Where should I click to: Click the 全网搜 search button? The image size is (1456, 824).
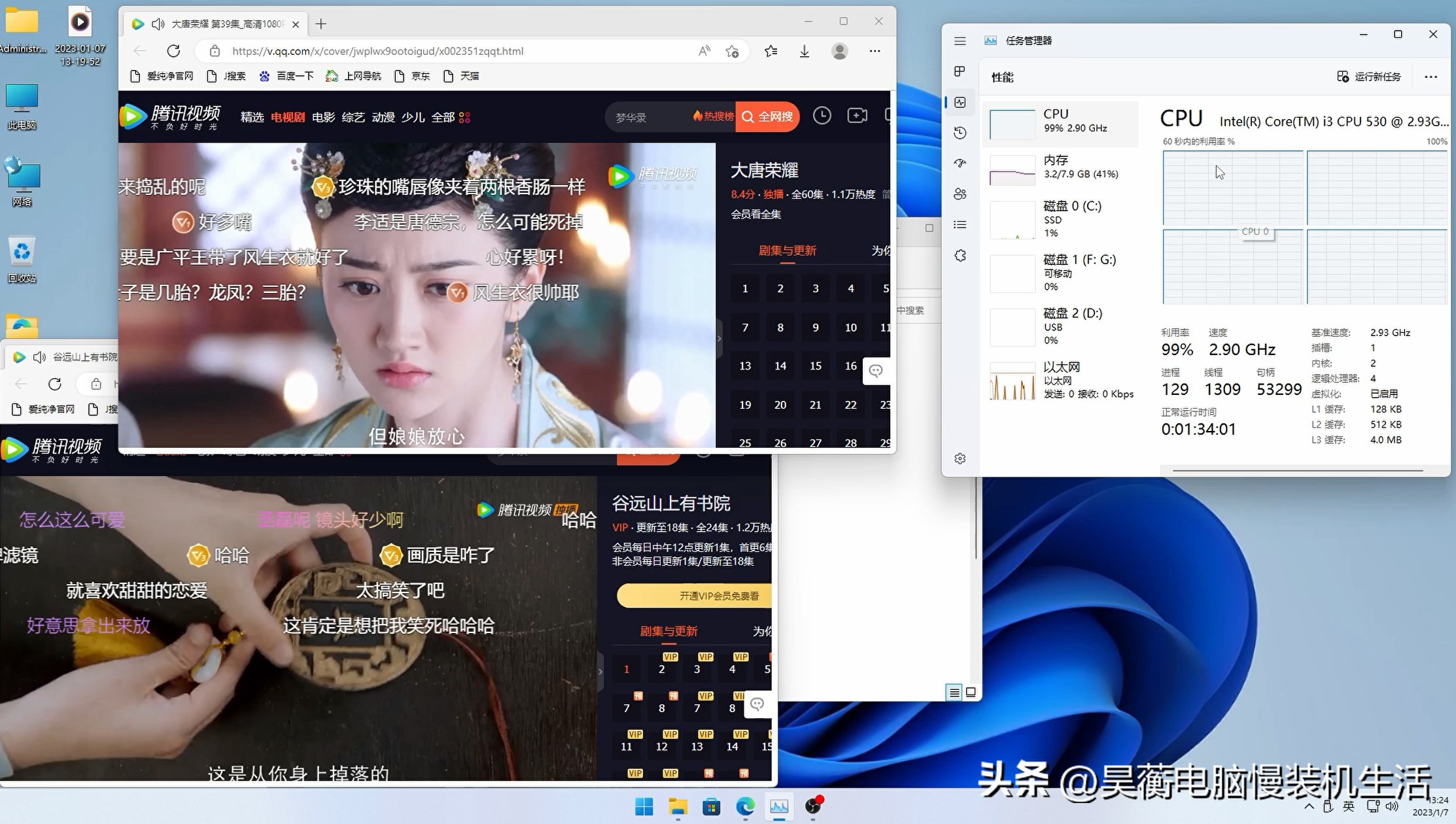[x=767, y=116]
